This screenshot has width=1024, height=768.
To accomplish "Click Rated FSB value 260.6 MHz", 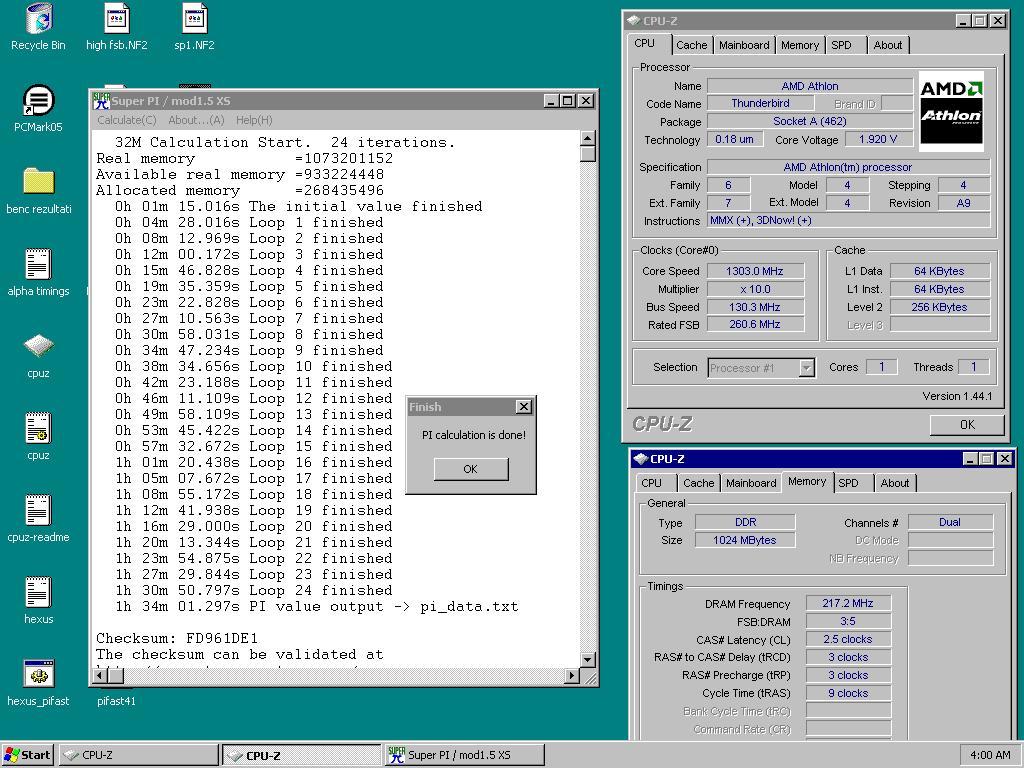I will [755, 325].
